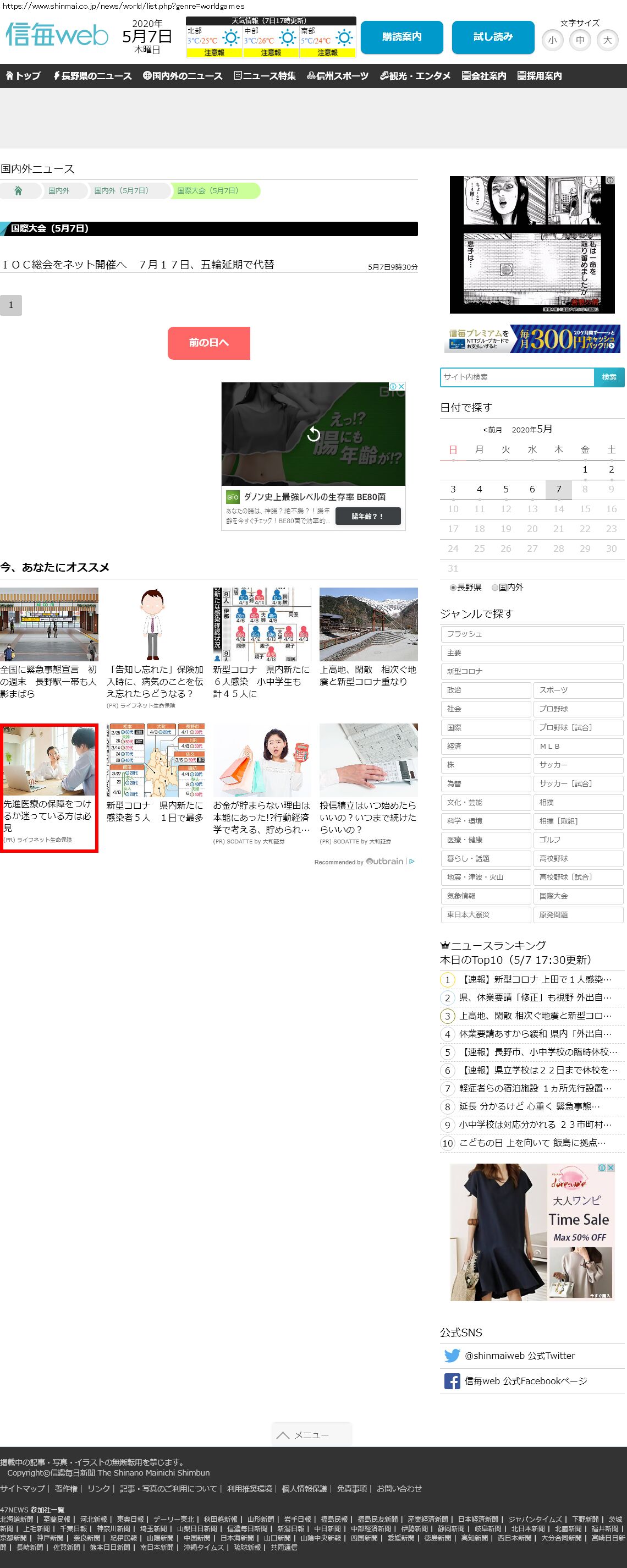Open 長野県のニュース menu item
Viewport: 627px width, 1568px height.
click(x=92, y=76)
